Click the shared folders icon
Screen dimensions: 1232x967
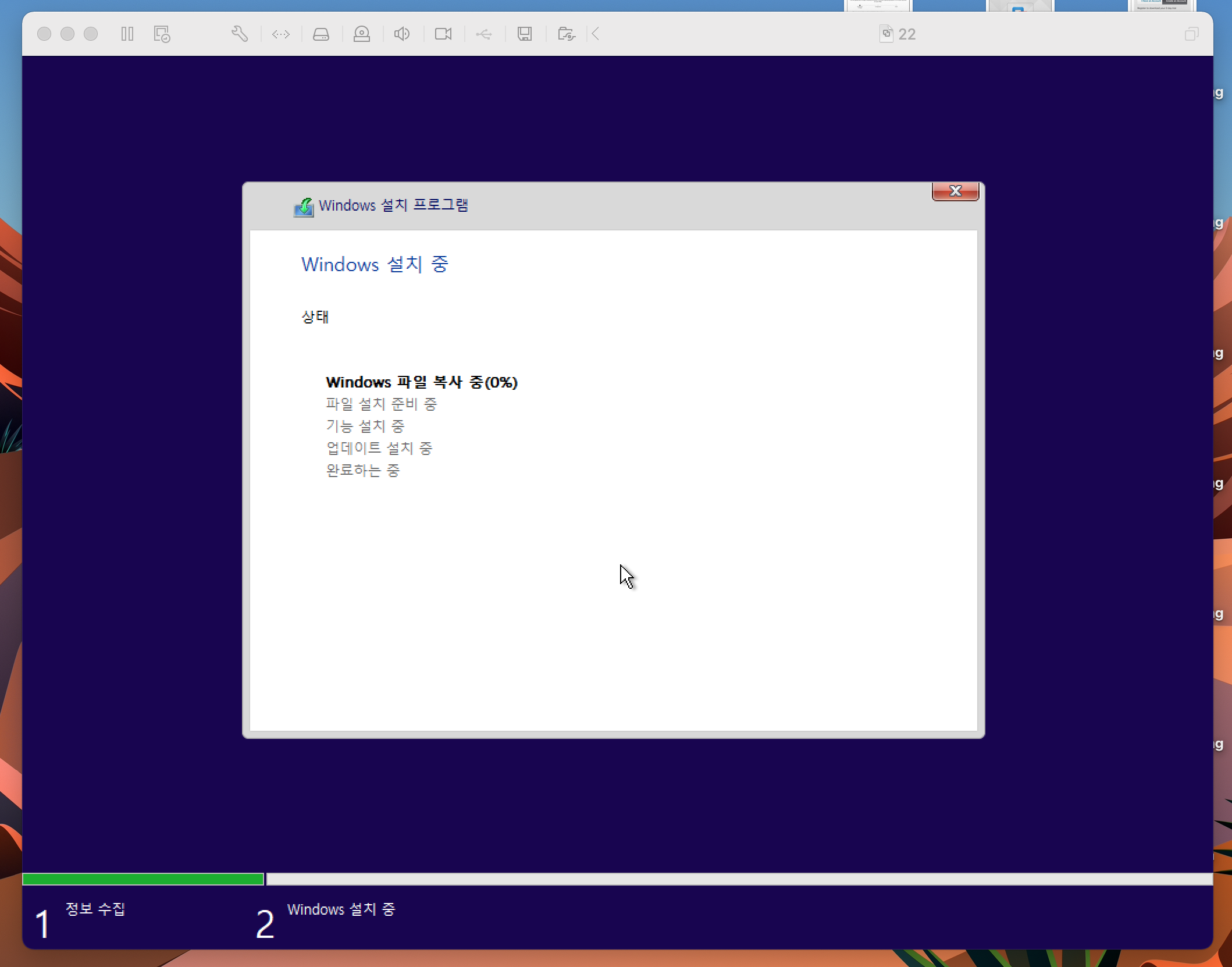[x=566, y=34]
